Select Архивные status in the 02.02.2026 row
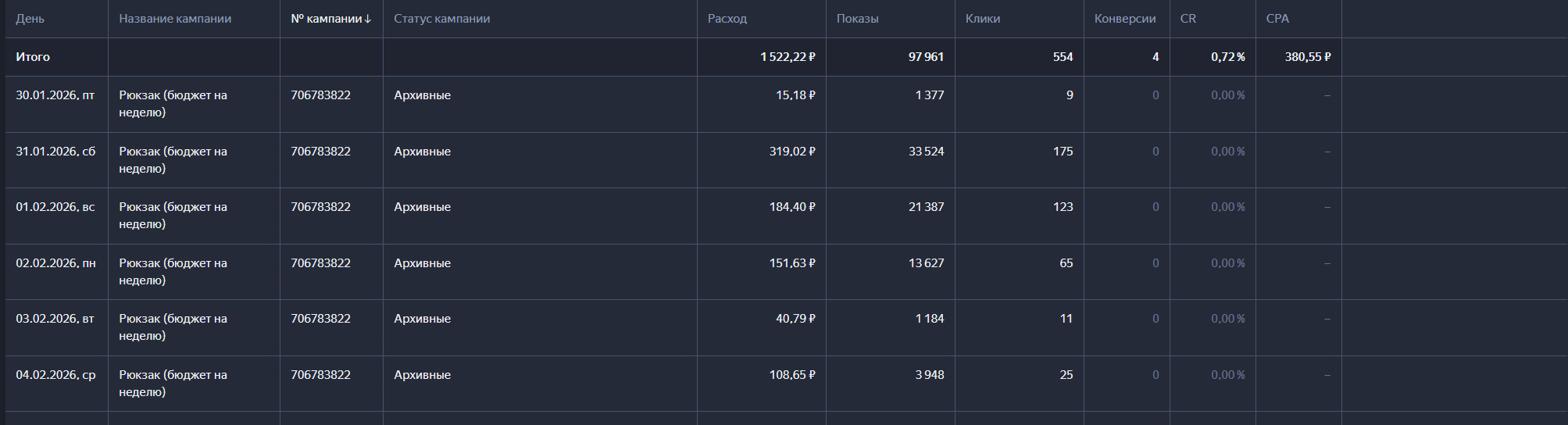Viewport: 1568px width, 425px height. 423,263
